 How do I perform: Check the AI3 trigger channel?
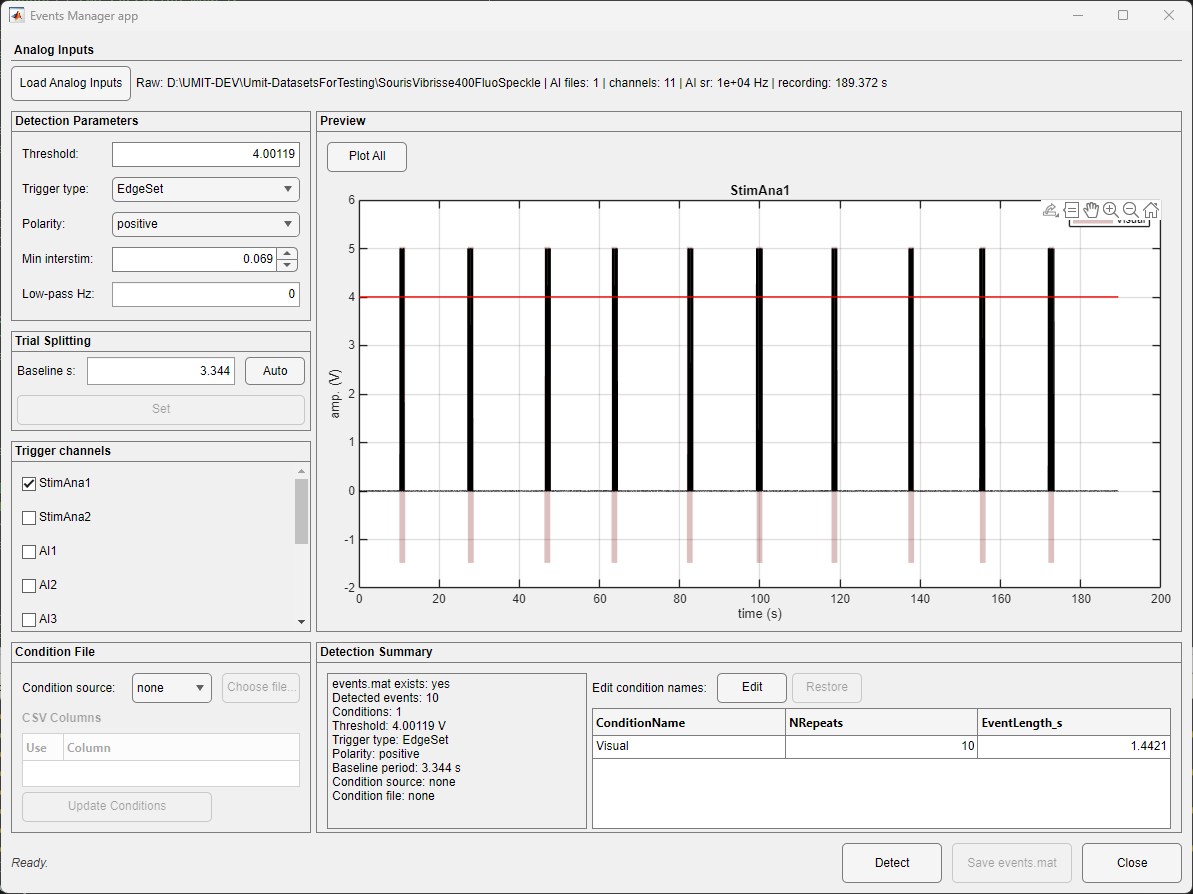(x=29, y=619)
